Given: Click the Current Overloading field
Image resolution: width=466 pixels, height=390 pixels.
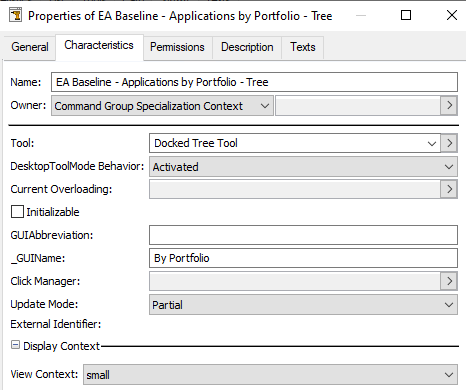Looking at the screenshot, I should tap(295, 189).
